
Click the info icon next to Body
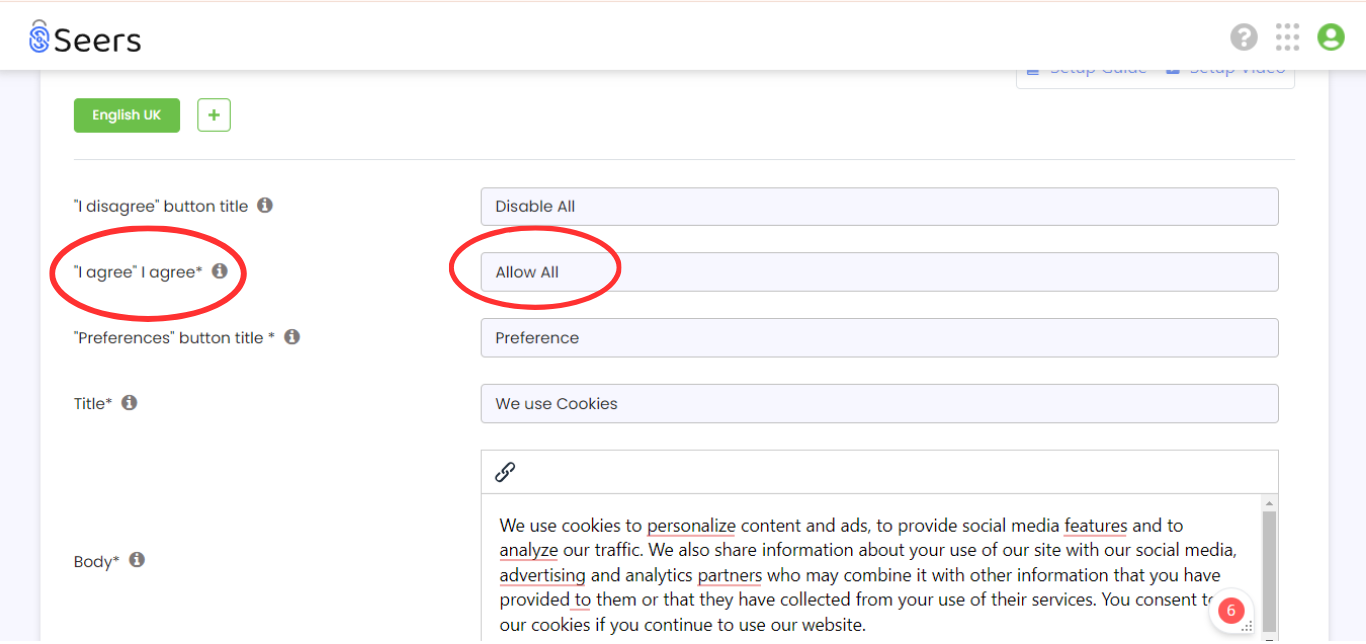[x=136, y=560]
